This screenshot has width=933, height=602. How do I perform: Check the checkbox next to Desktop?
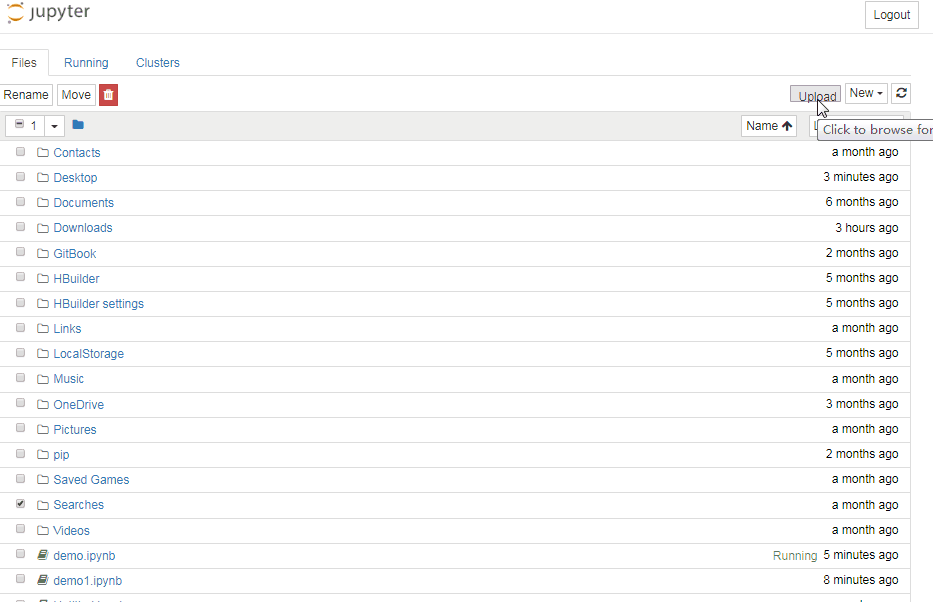(x=20, y=176)
